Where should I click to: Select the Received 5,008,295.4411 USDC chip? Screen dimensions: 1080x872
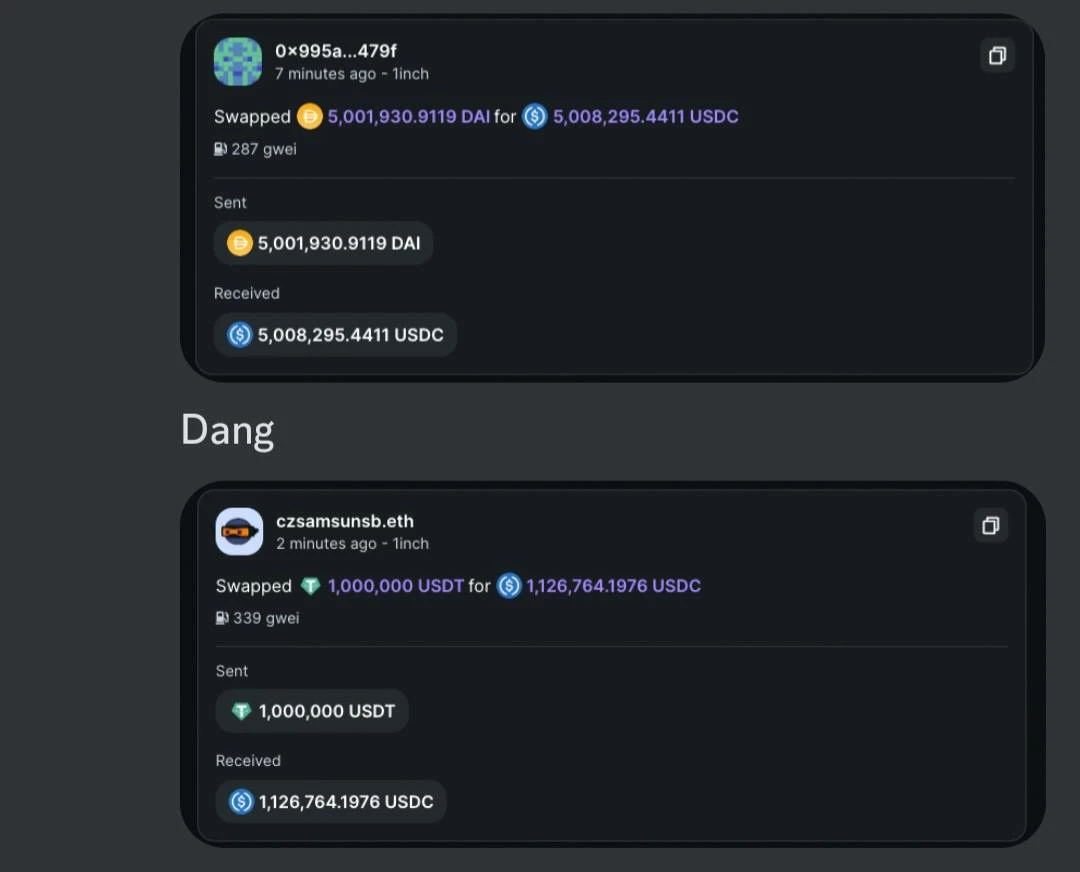click(335, 335)
